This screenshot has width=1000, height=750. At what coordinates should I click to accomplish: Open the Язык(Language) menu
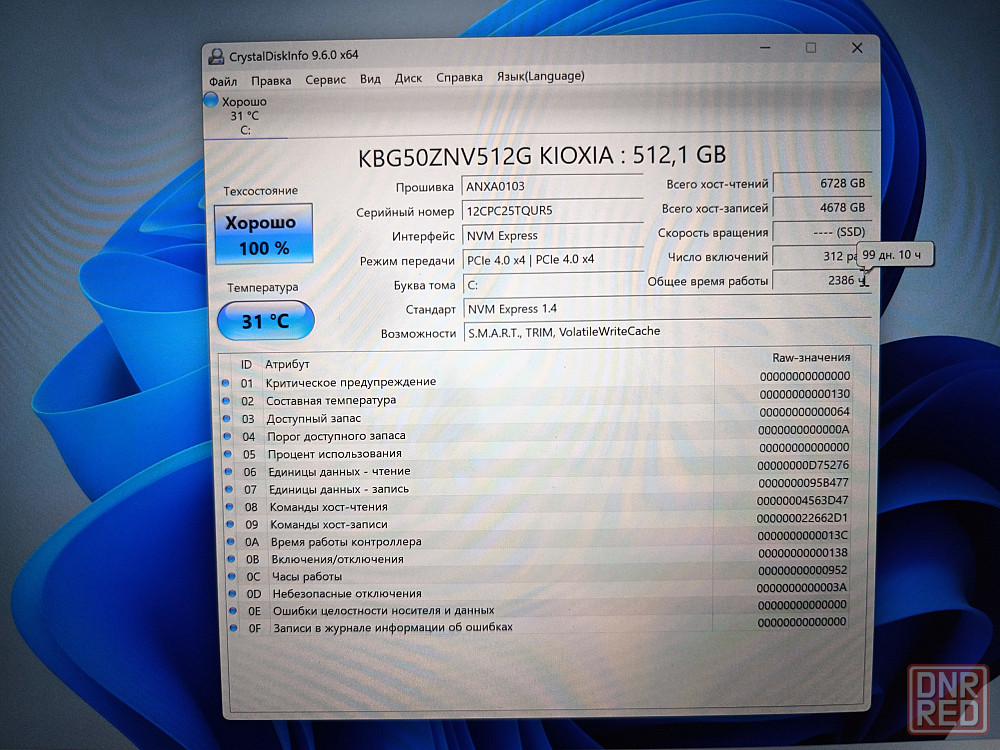(x=540, y=76)
